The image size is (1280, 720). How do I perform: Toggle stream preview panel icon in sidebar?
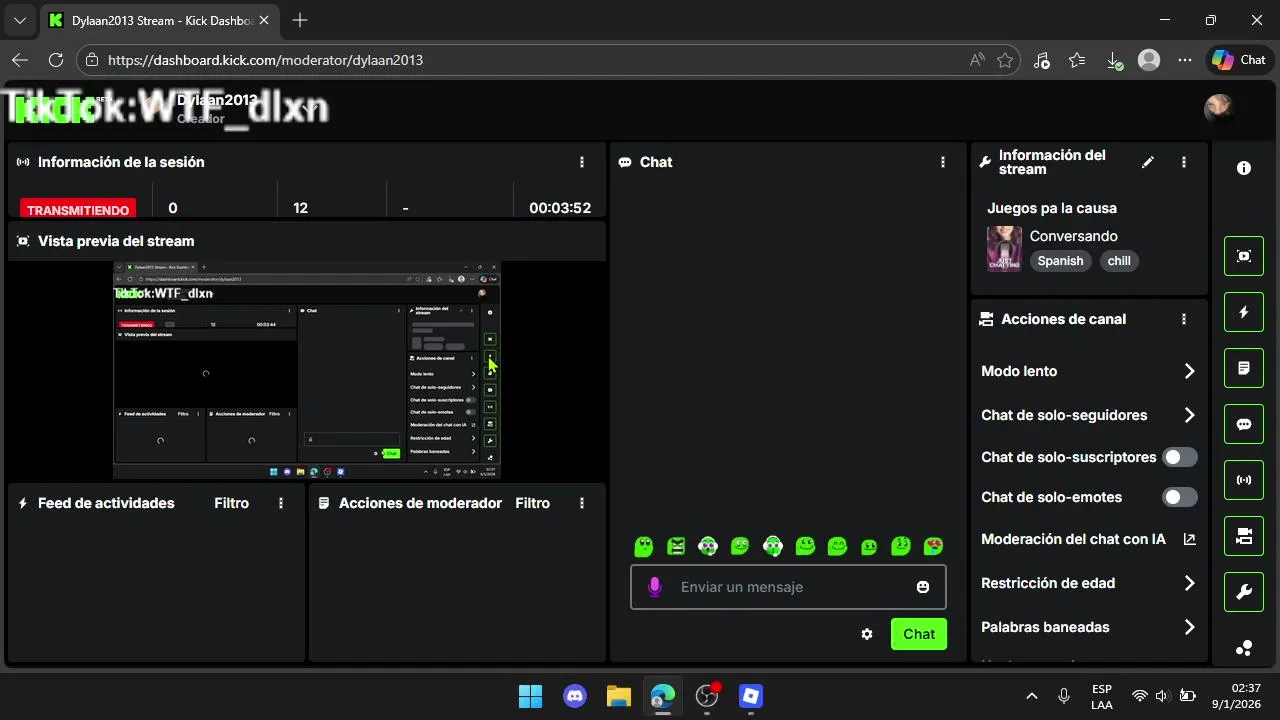(1244, 256)
